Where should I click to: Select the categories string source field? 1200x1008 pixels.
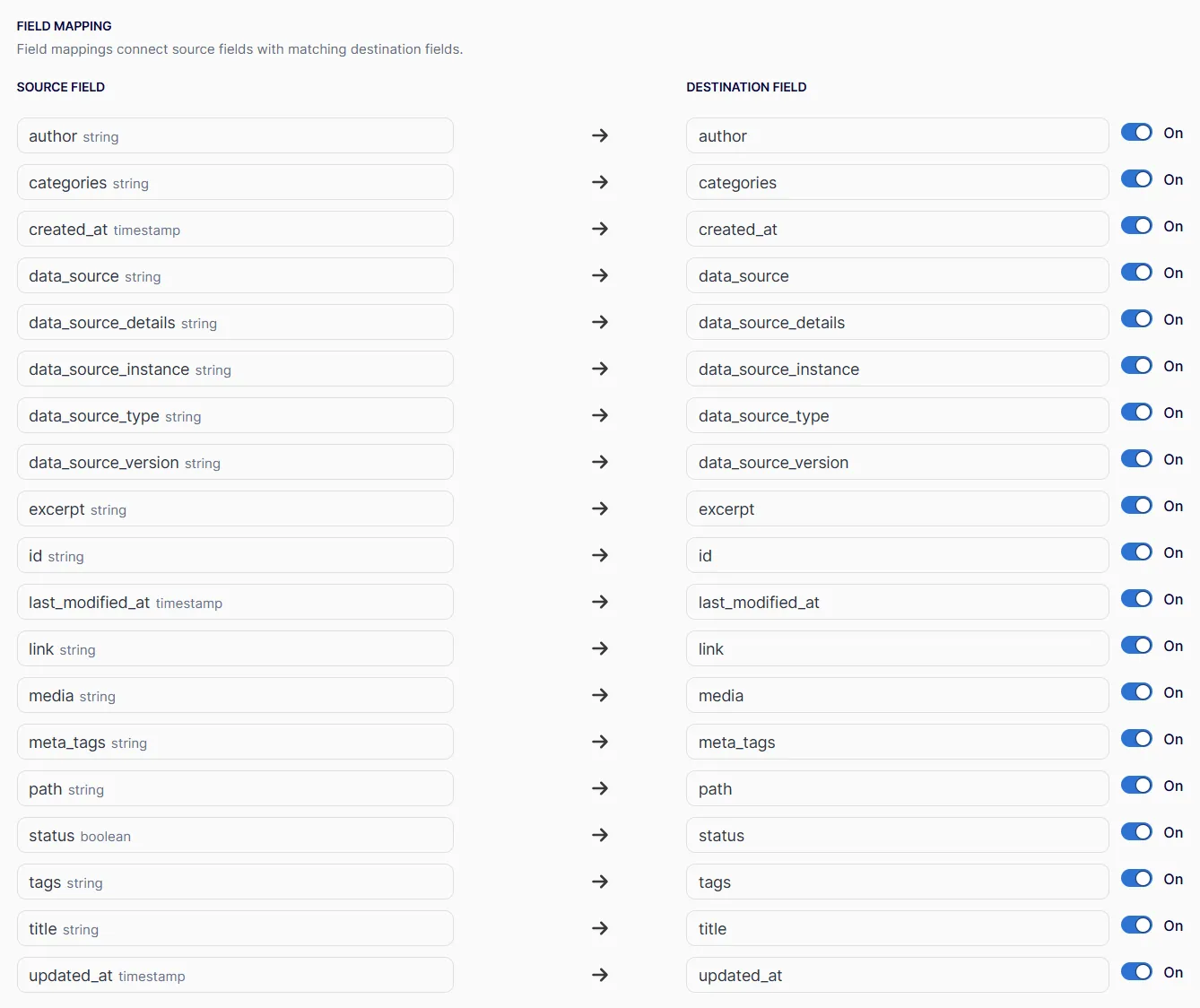pos(235,182)
